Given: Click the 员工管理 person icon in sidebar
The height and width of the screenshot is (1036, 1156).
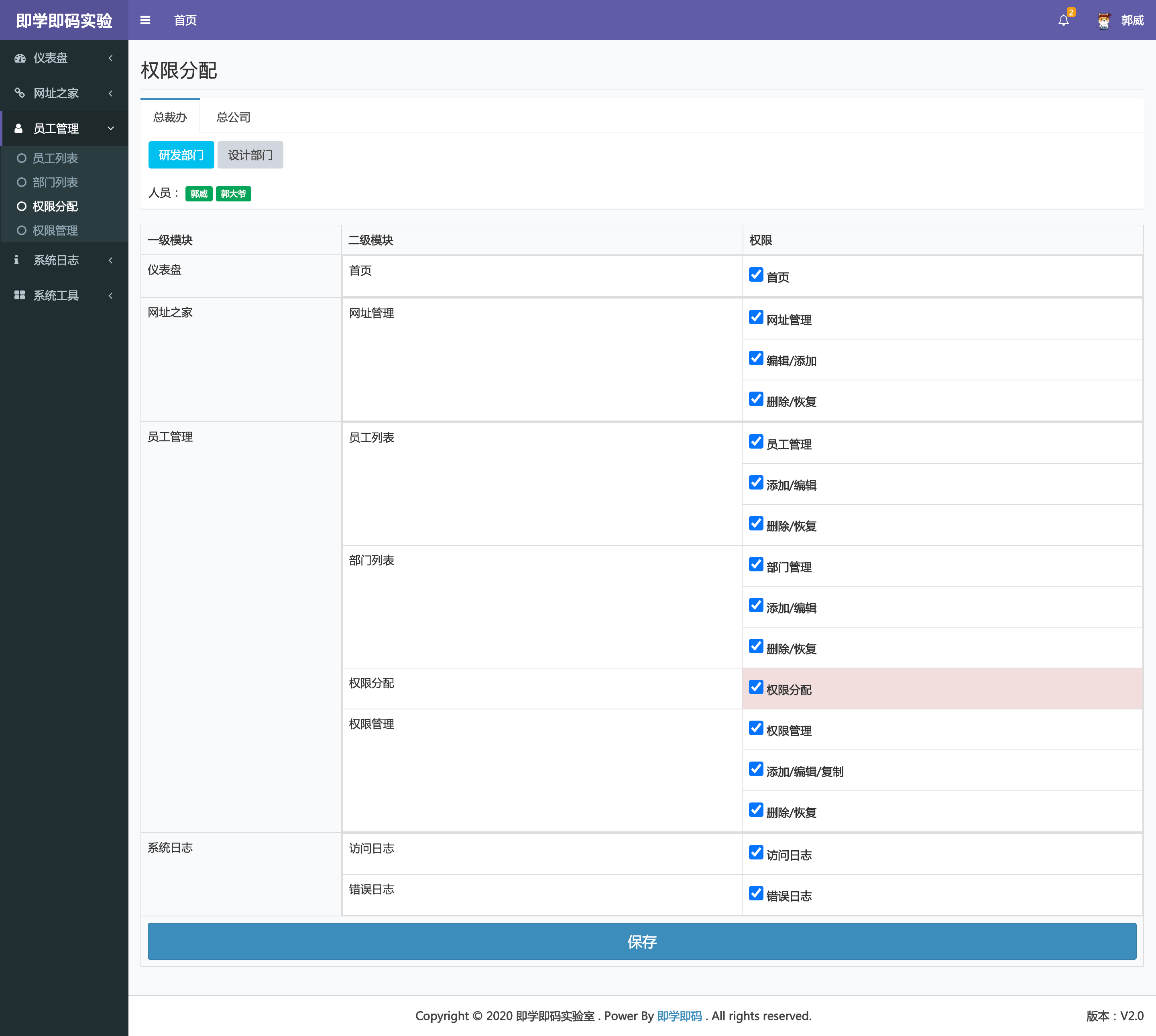Looking at the screenshot, I should pyautogui.click(x=19, y=129).
